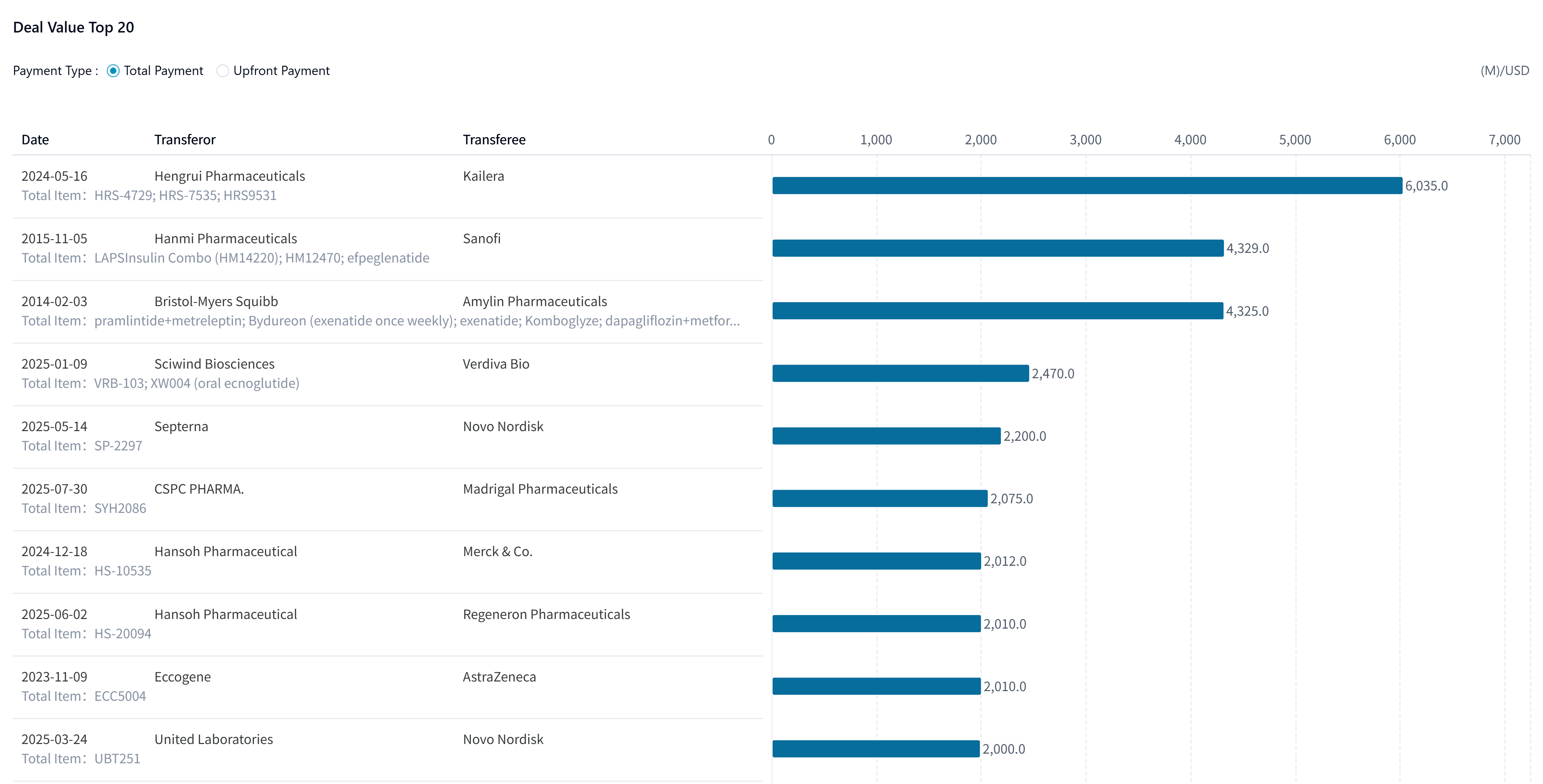Click Novo Nordisk in the Septerna row
Screen dimensions: 1543x784
[x=503, y=426]
